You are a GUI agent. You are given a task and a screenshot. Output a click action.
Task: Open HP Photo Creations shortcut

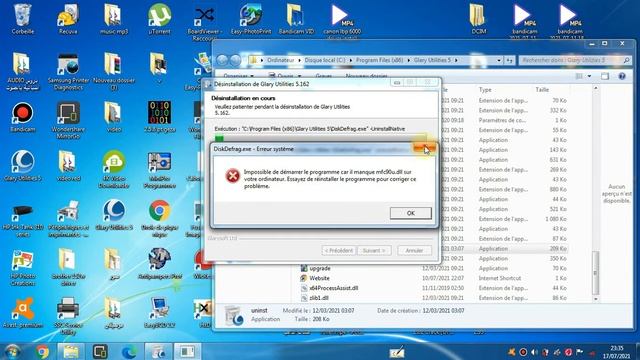(22, 268)
